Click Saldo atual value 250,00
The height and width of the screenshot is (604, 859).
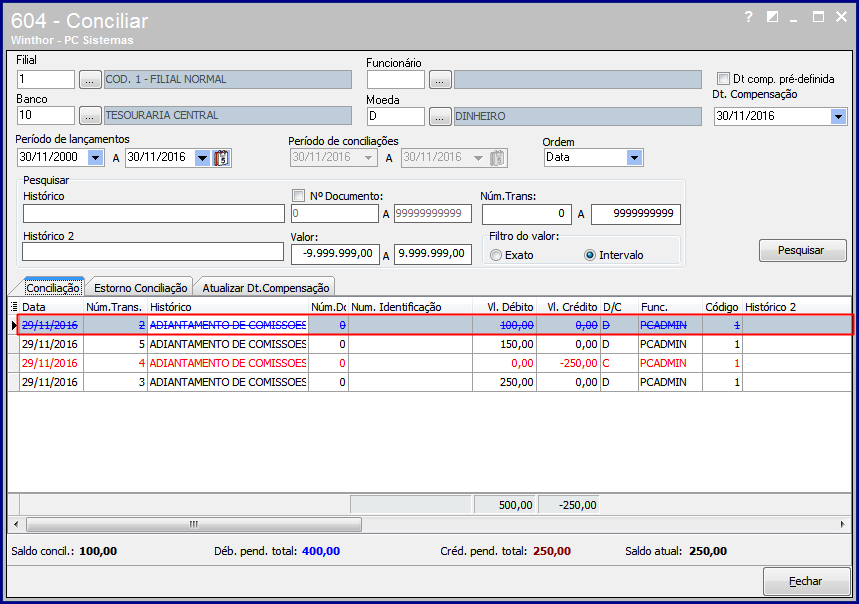click(708, 551)
